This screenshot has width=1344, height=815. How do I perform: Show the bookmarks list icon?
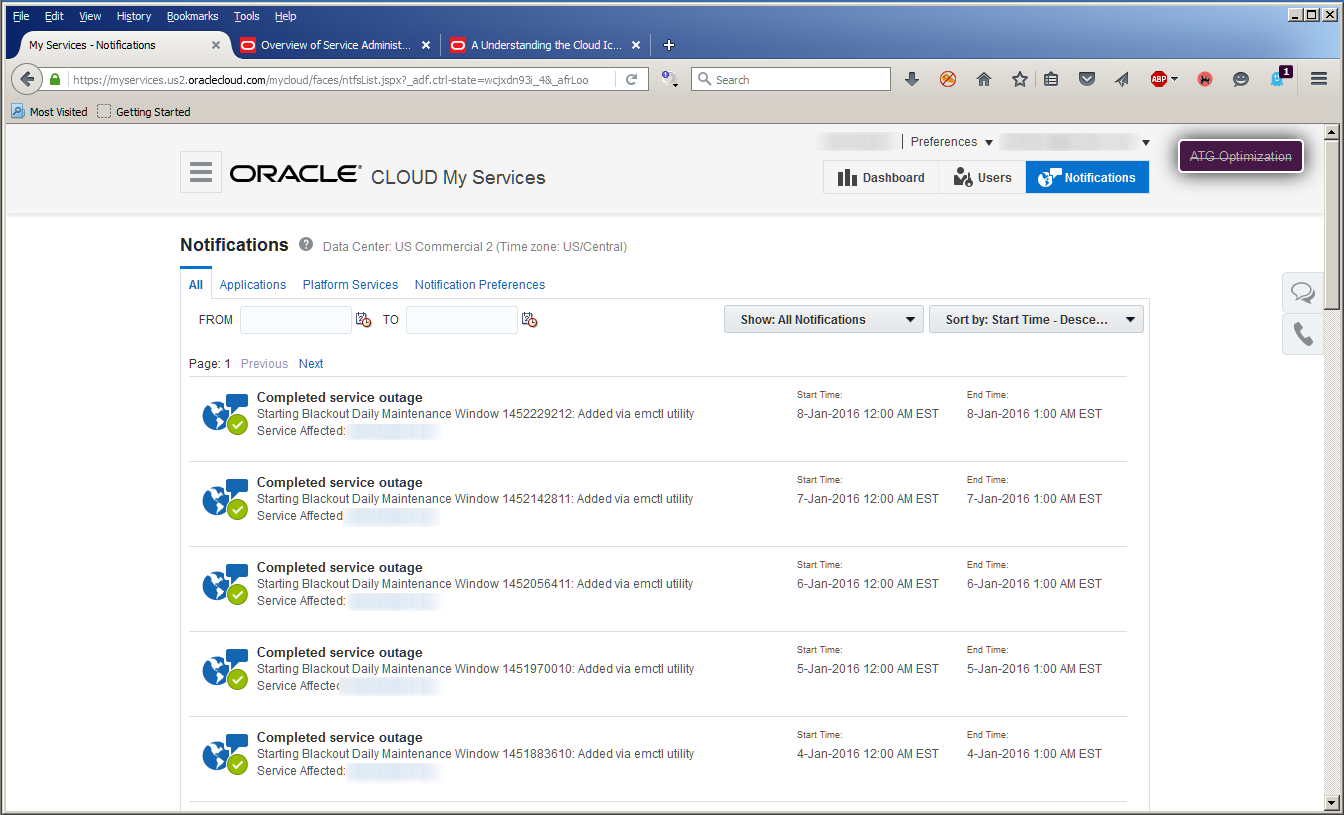[1051, 79]
